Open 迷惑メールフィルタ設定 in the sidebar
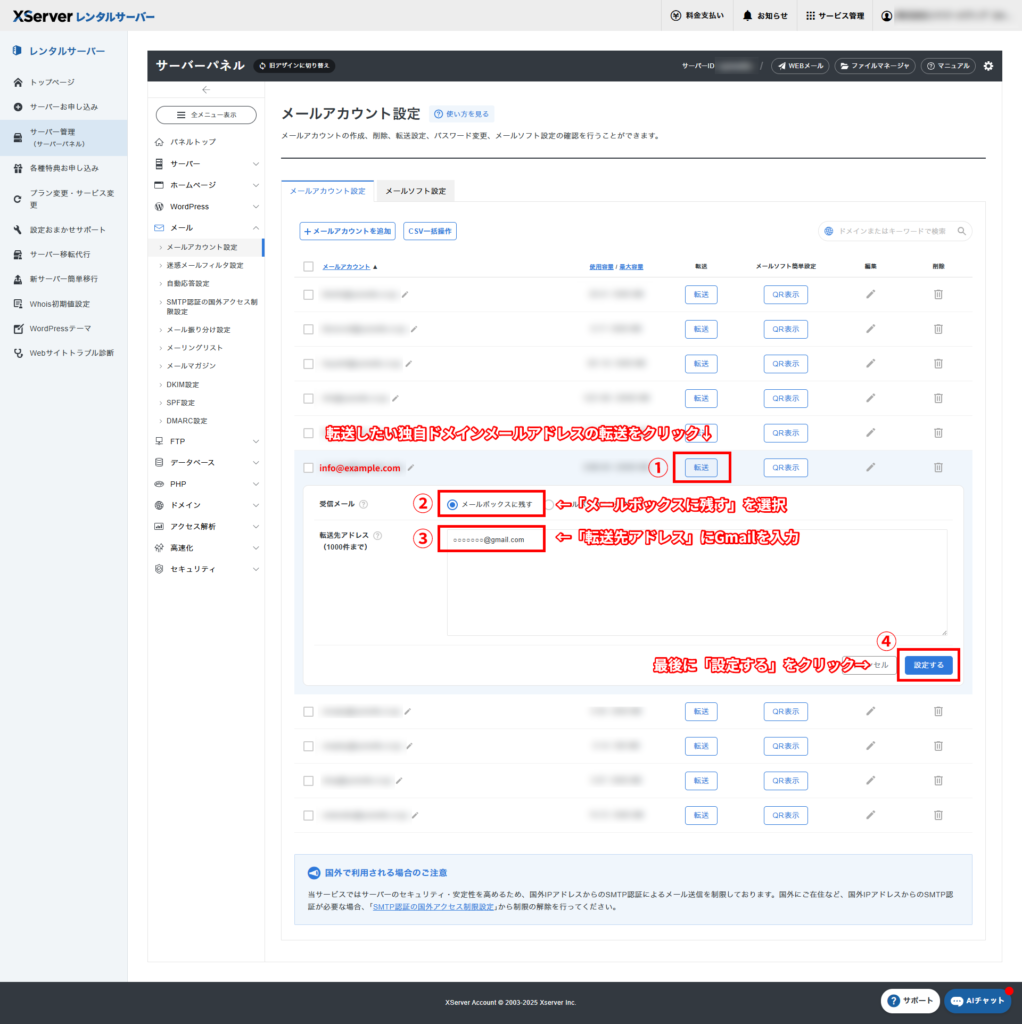The width and height of the screenshot is (1022, 1024). coord(204,265)
